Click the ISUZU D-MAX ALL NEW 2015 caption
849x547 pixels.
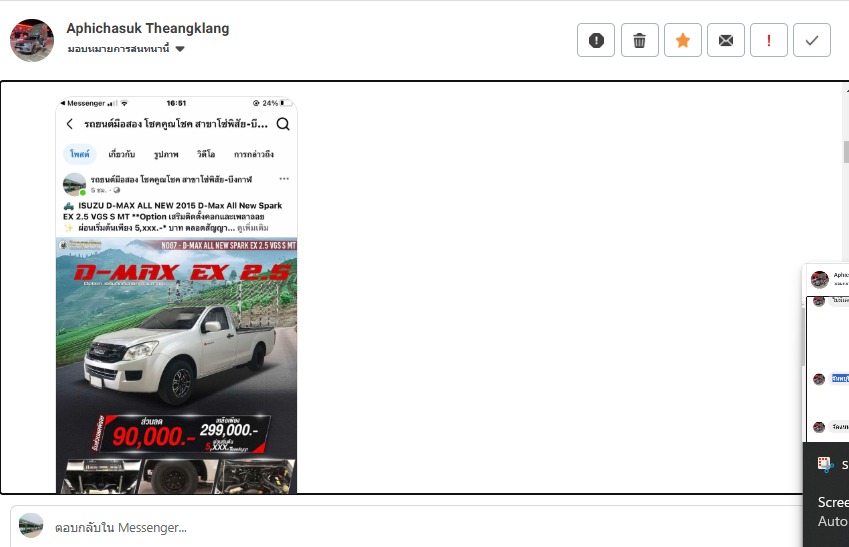(x=172, y=217)
